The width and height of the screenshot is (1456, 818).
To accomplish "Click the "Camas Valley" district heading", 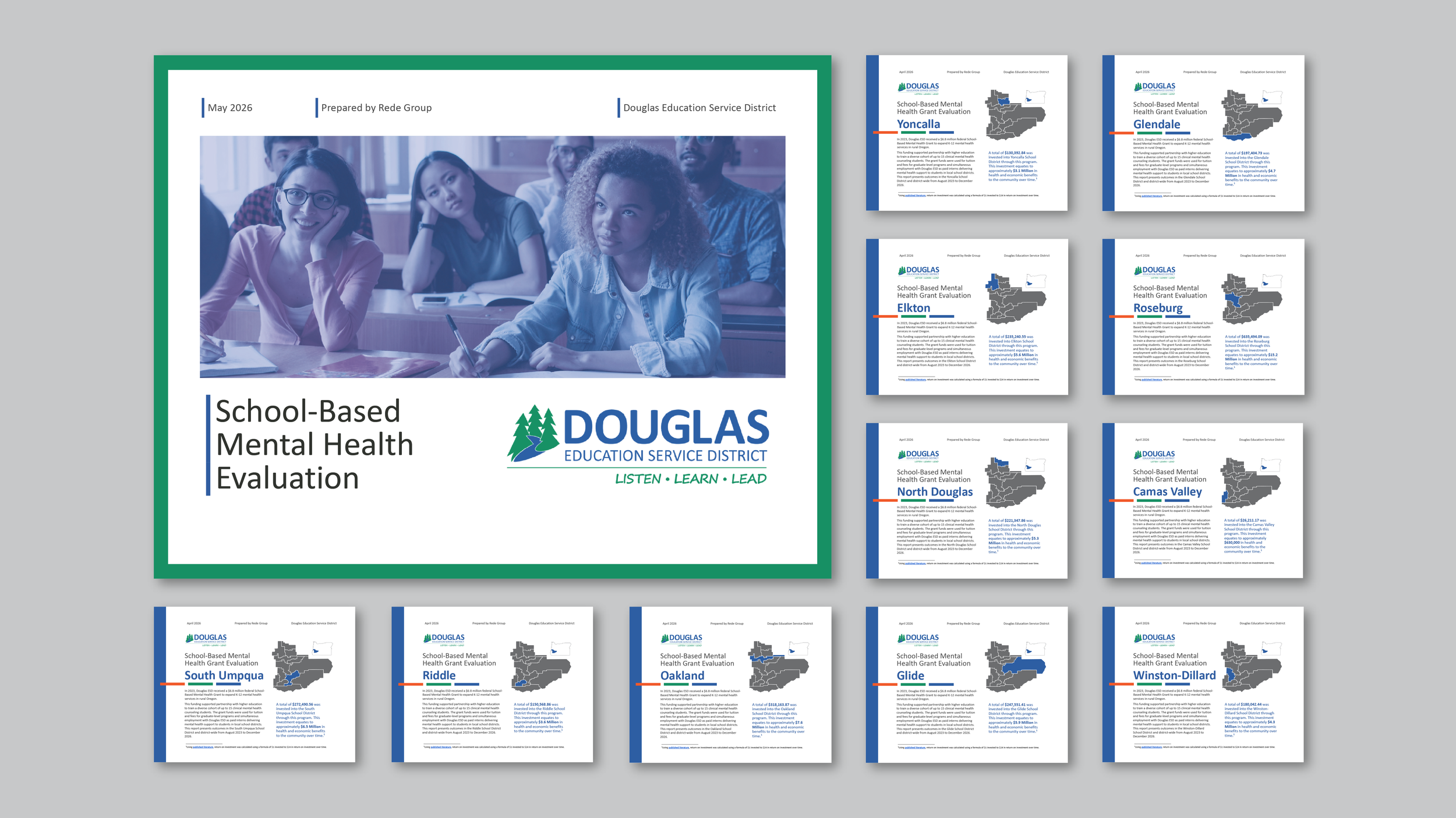I will (x=1167, y=491).
